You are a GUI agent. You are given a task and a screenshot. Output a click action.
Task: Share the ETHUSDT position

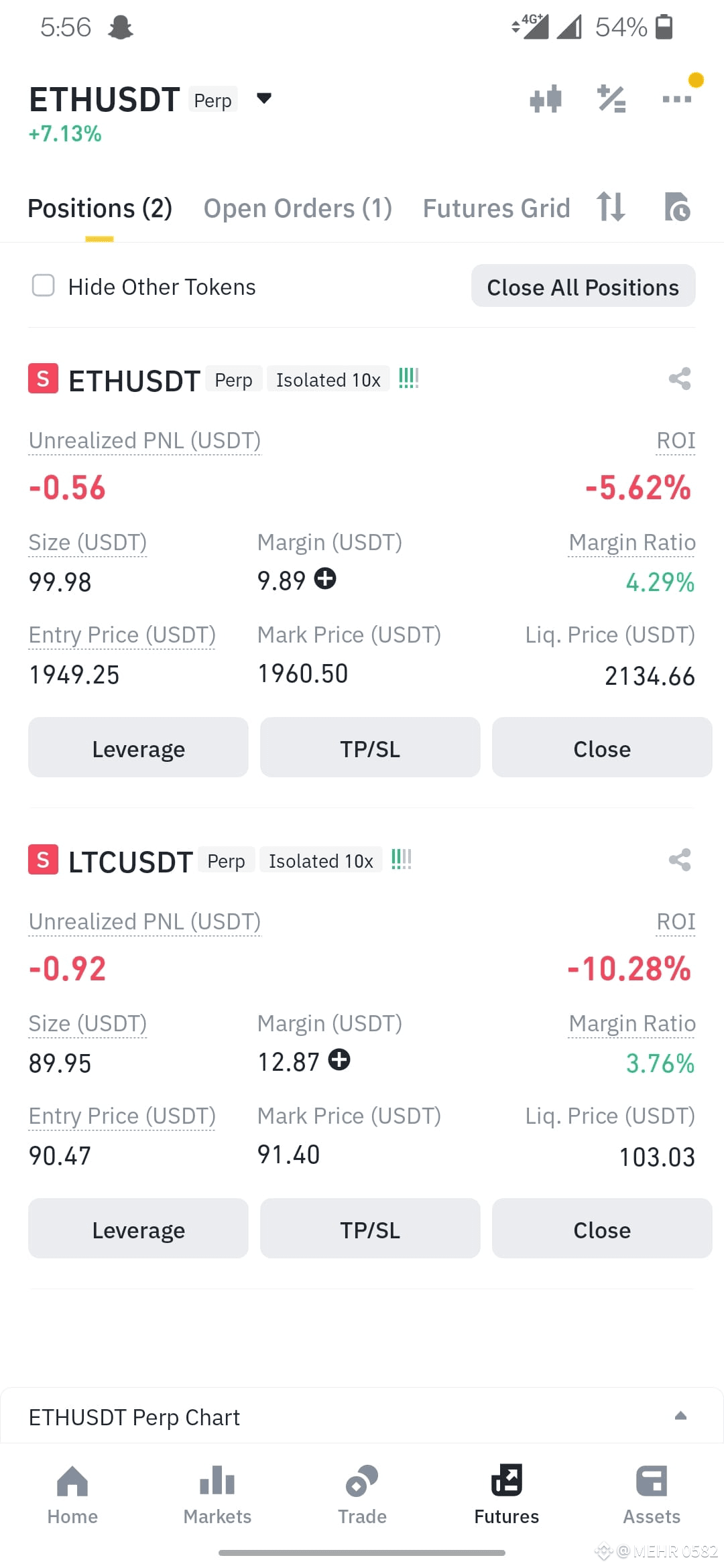680,379
